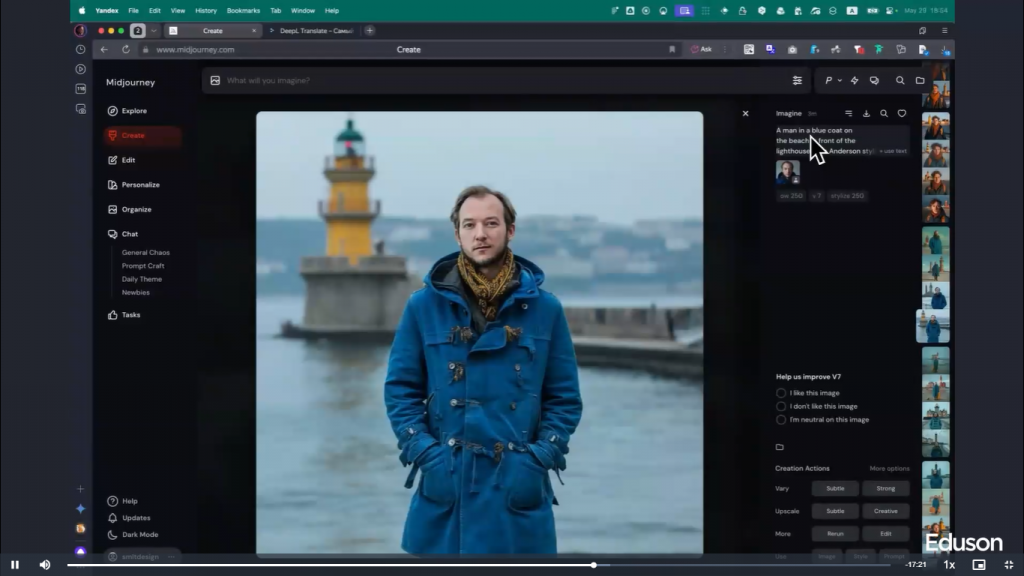Screen dimensions: 1024x576
Task: Click the reference portrait thumbnail under the prompt
Action: pyautogui.click(x=788, y=172)
